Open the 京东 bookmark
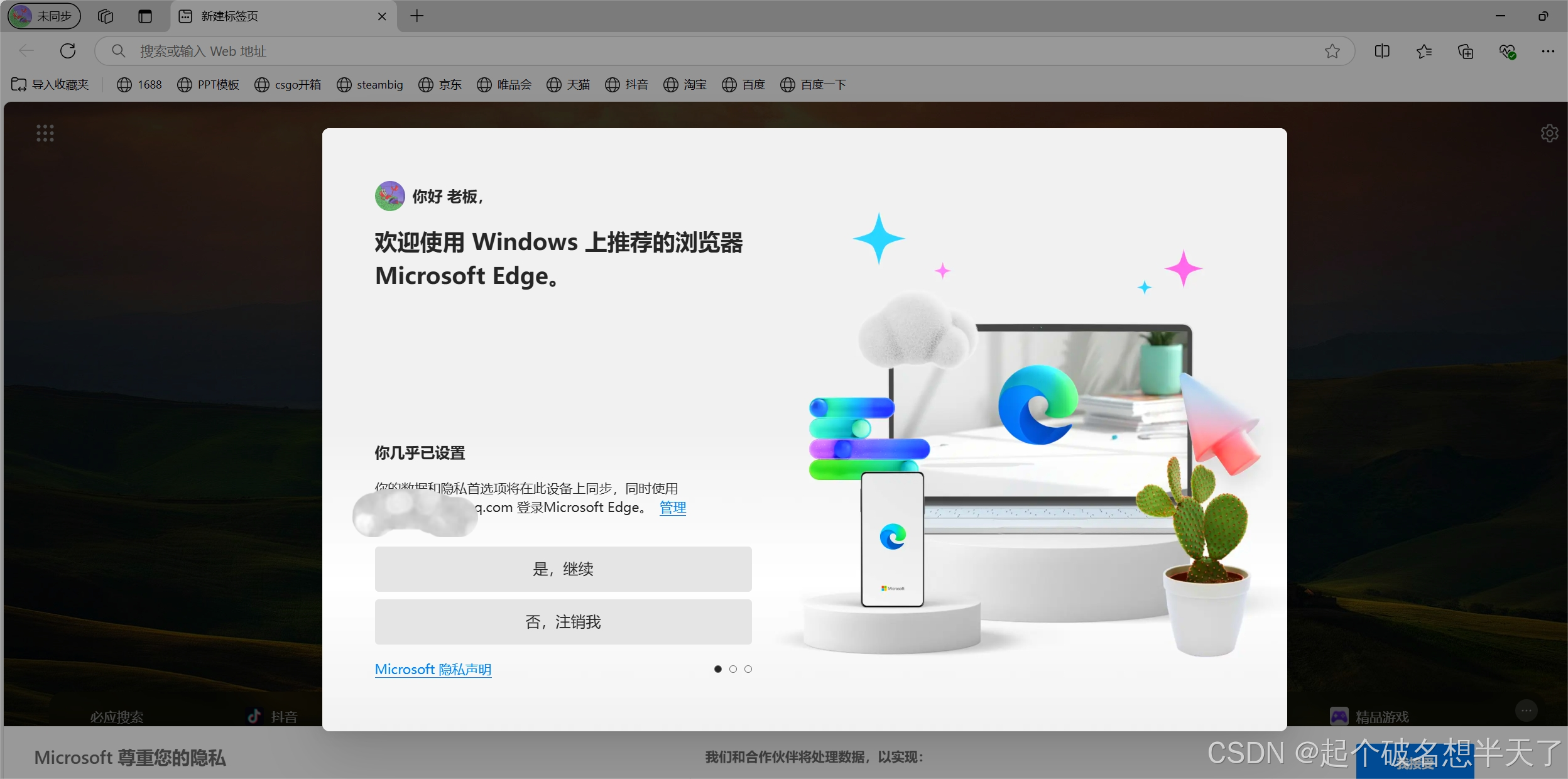This screenshot has width=1568, height=779. click(x=440, y=84)
